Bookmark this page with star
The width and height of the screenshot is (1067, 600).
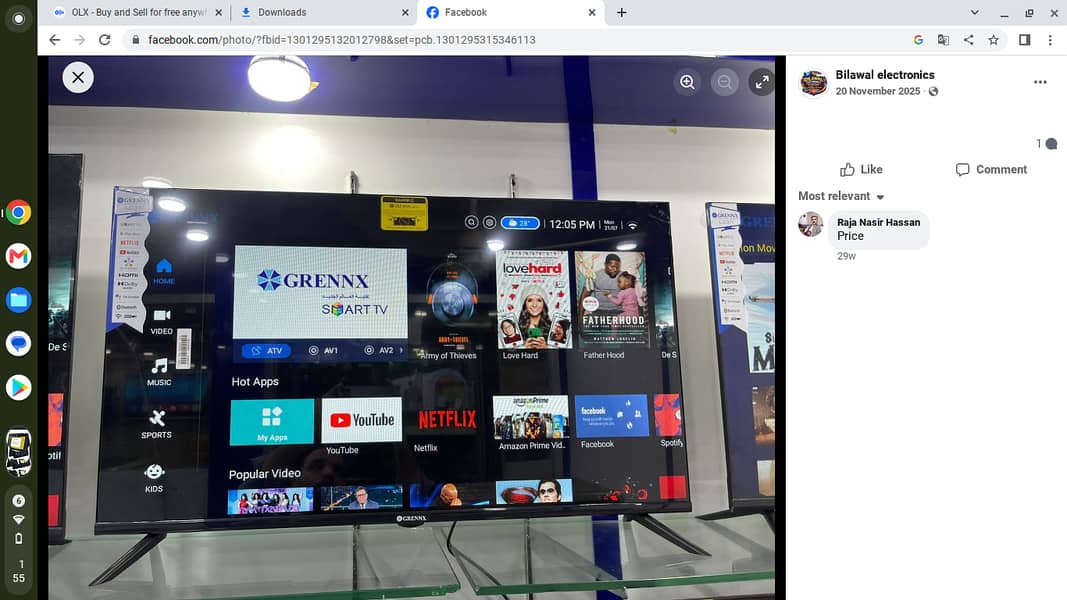(x=994, y=40)
